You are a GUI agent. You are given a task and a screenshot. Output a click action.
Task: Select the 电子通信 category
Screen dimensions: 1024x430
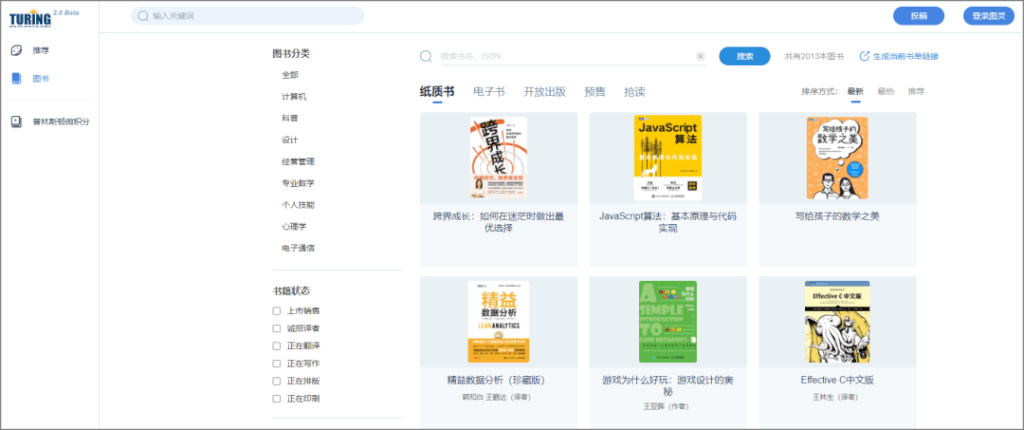coord(298,248)
